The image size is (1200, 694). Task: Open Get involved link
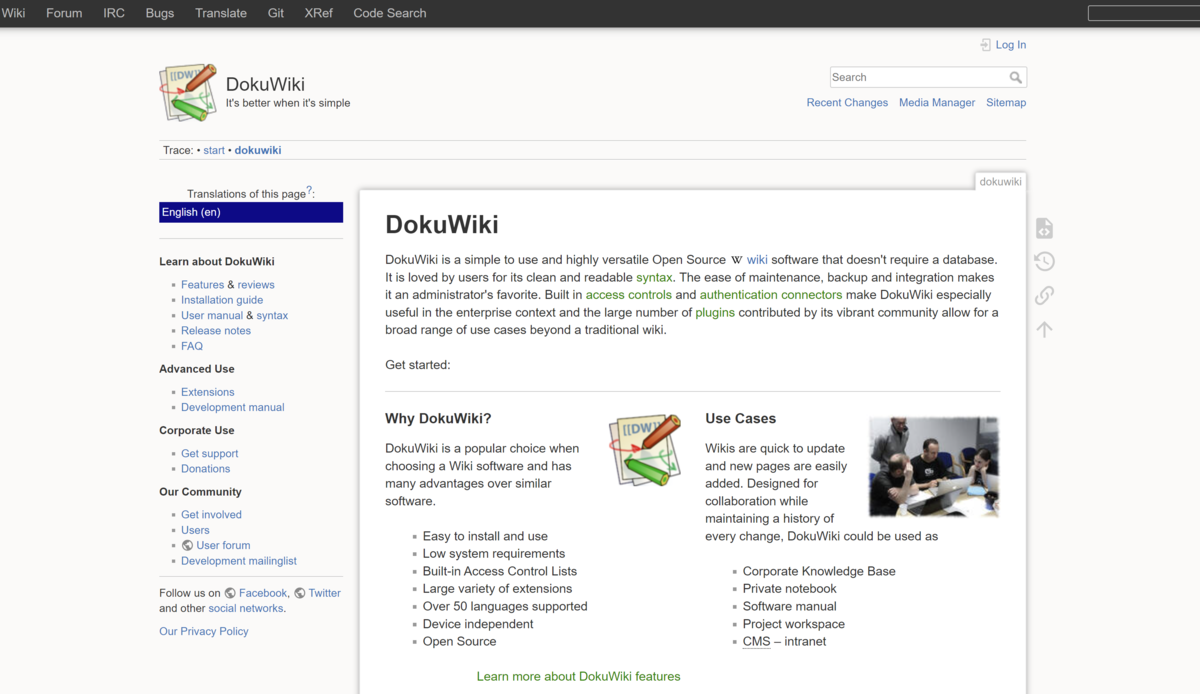coord(211,515)
